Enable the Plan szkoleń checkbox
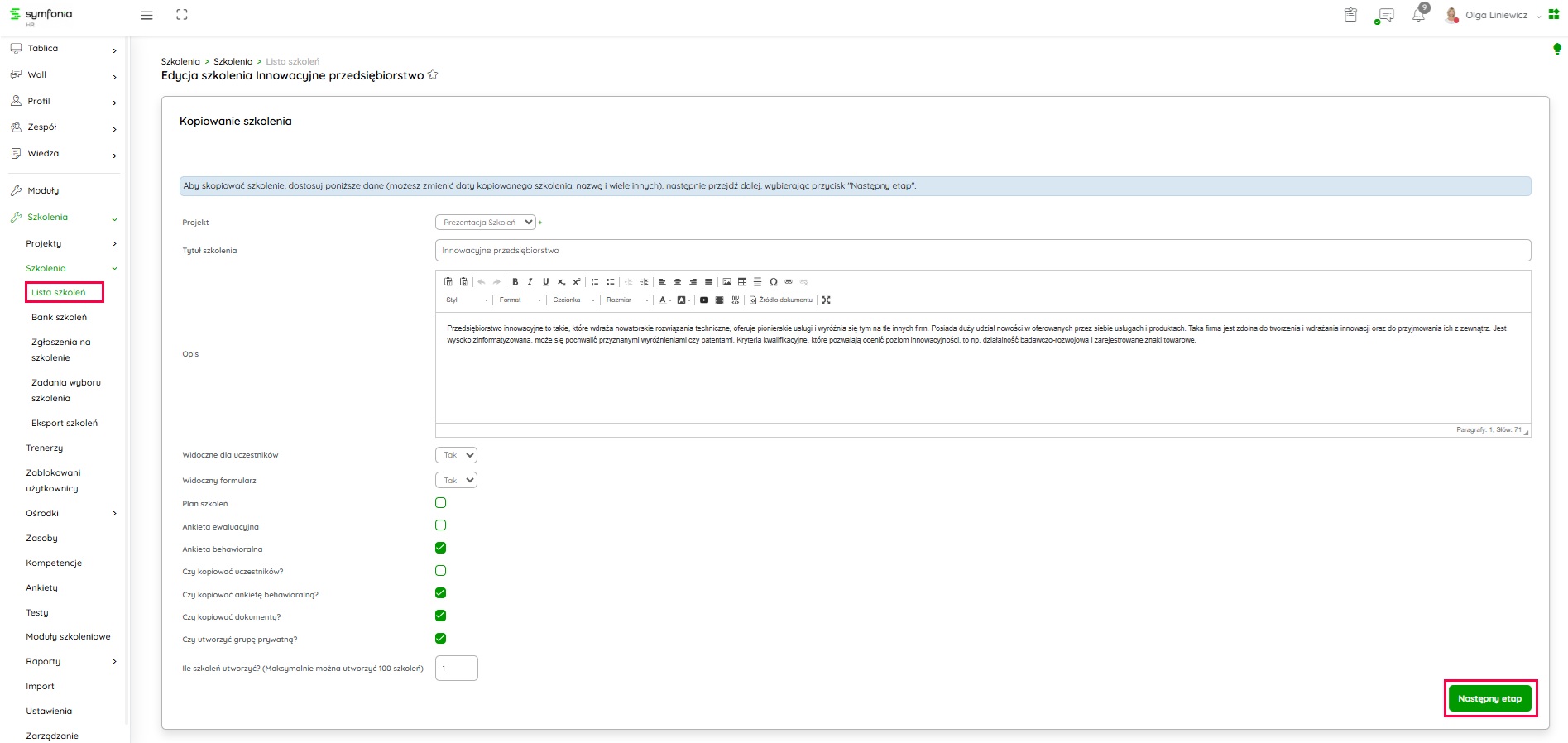The image size is (1568, 743). click(440, 503)
